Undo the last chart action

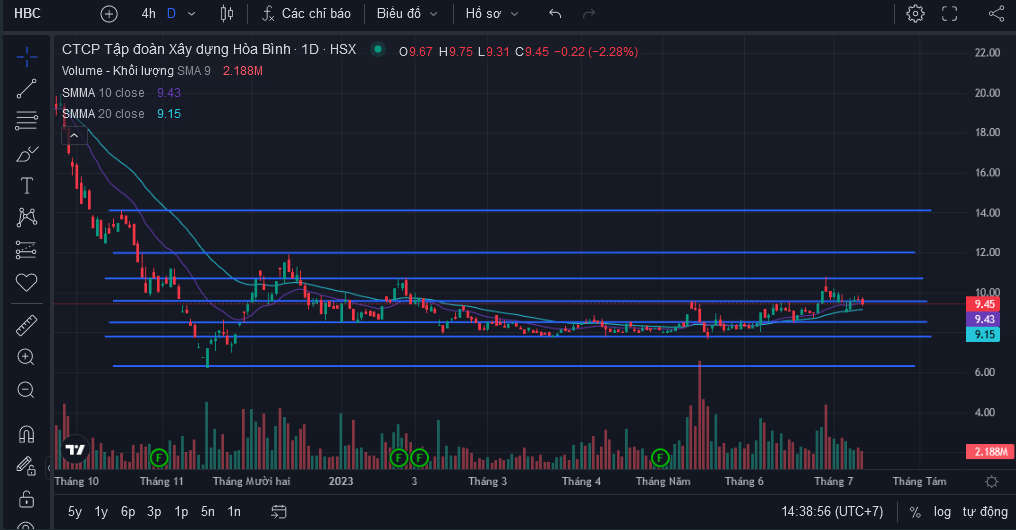point(555,14)
